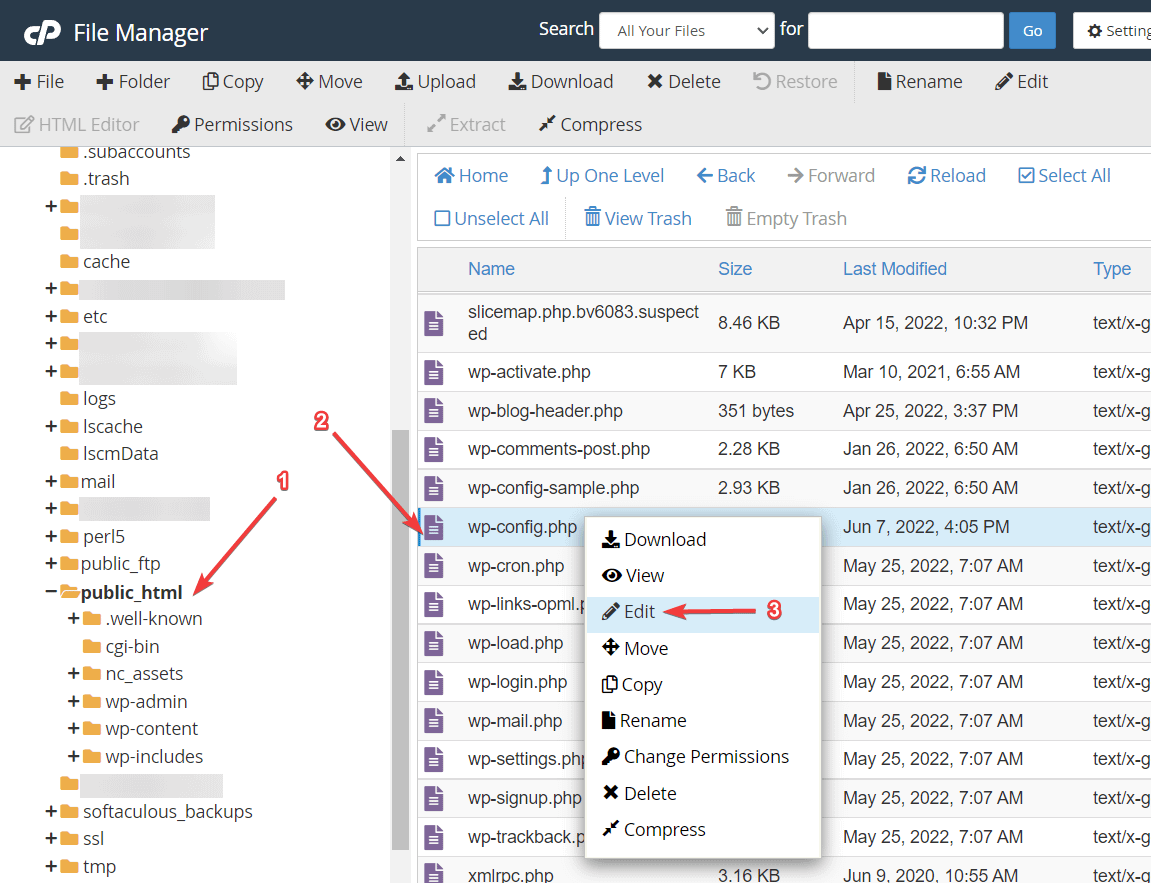Choose Compress in context menu
Image resolution: width=1151 pixels, height=883 pixels.
(x=702, y=829)
